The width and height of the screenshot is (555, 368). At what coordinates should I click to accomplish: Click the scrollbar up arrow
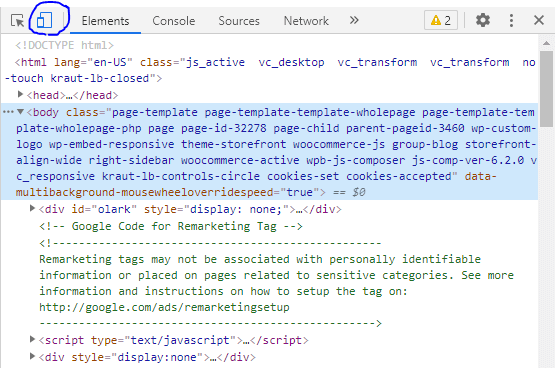[547, 43]
